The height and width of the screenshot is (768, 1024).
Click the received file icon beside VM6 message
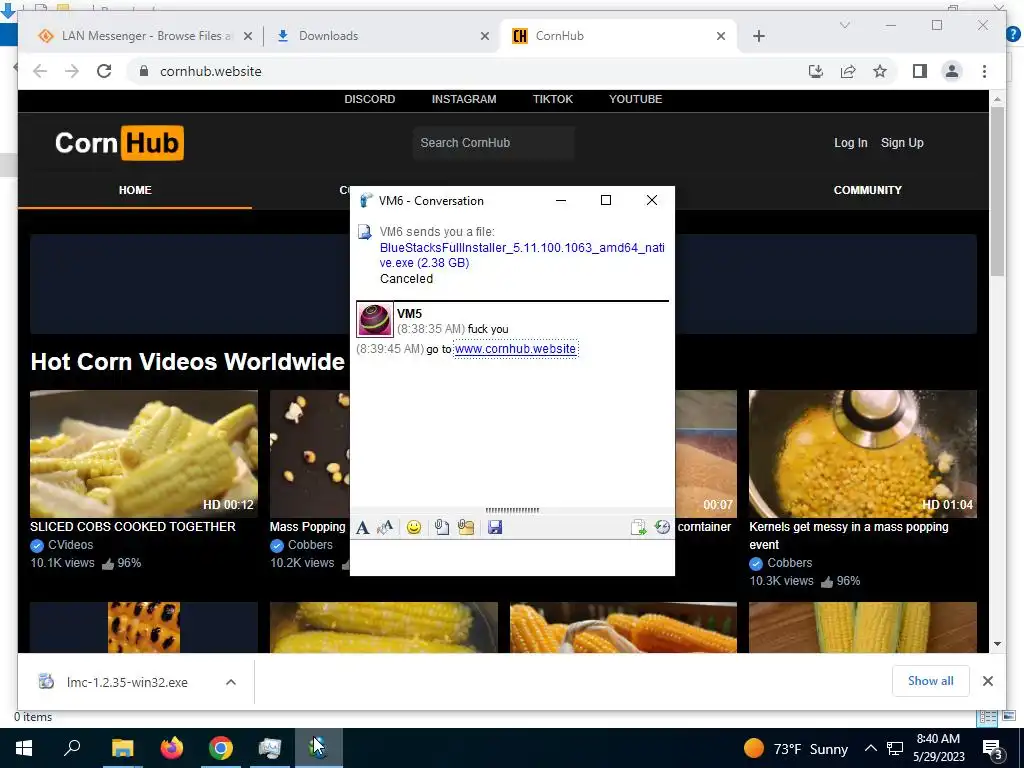point(364,232)
